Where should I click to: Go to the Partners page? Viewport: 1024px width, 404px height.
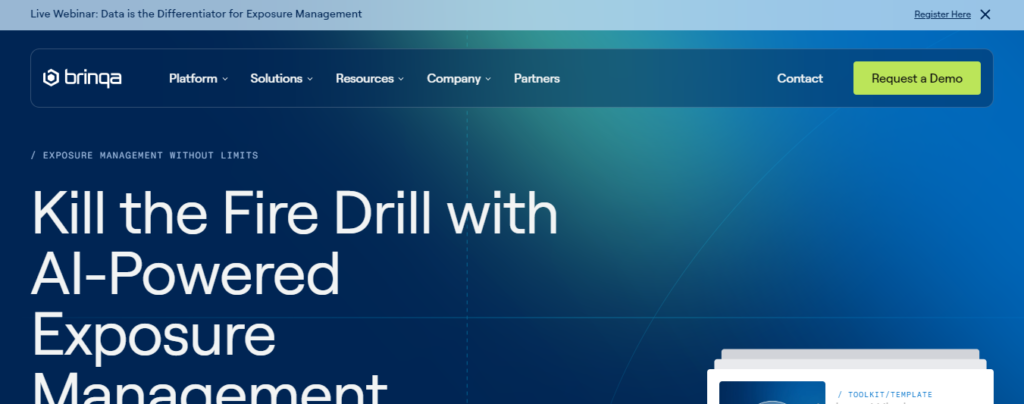pyautogui.click(x=537, y=78)
